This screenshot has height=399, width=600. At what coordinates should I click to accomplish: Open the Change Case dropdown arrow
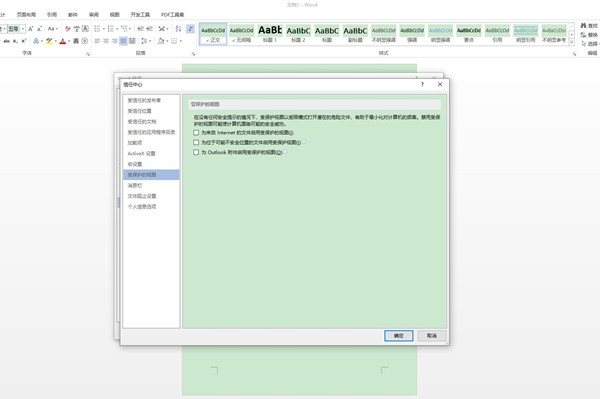pyautogui.click(x=57, y=29)
